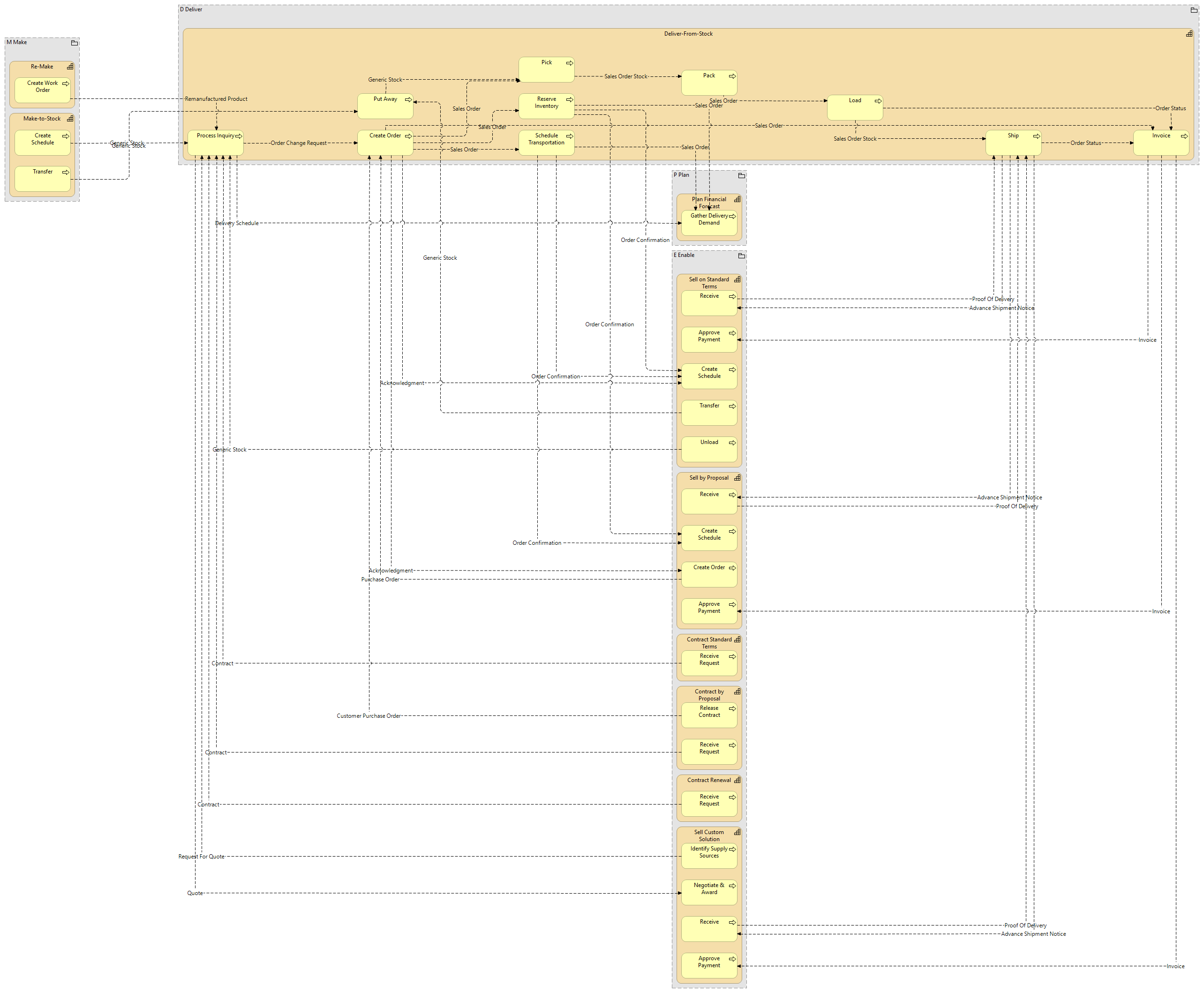Click the folder icon on D Deliver group

click(1194, 10)
